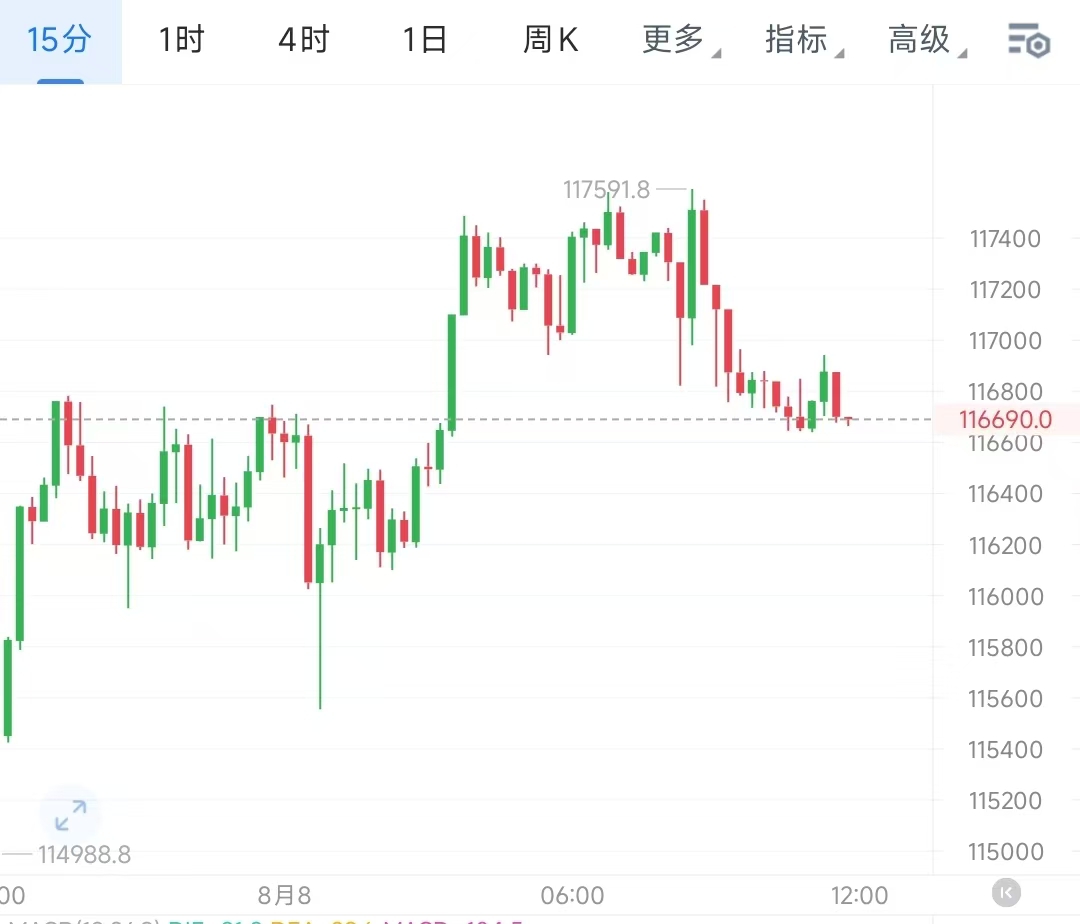Click the current price label 116690.0
Image resolution: width=1080 pixels, height=924 pixels.
(1005, 419)
